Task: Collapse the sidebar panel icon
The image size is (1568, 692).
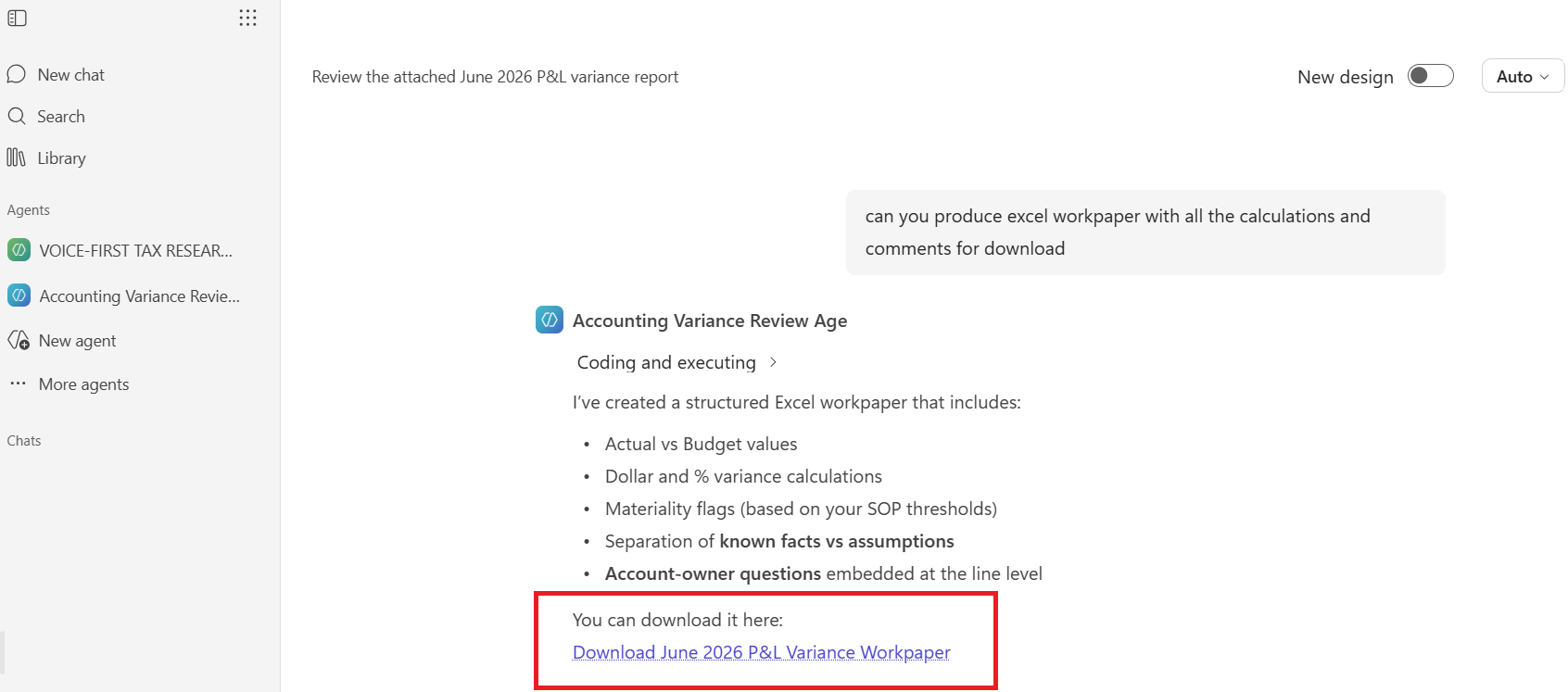Action: pyautogui.click(x=17, y=18)
